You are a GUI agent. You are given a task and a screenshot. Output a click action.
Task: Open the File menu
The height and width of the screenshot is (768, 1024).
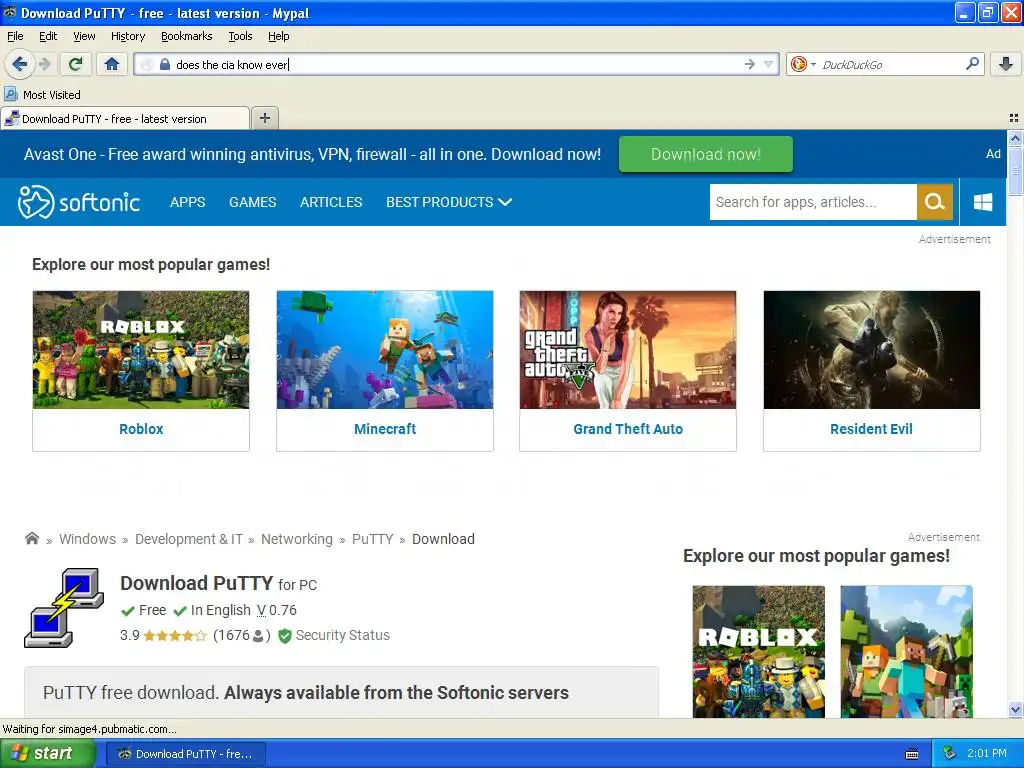tap(15, 36)
